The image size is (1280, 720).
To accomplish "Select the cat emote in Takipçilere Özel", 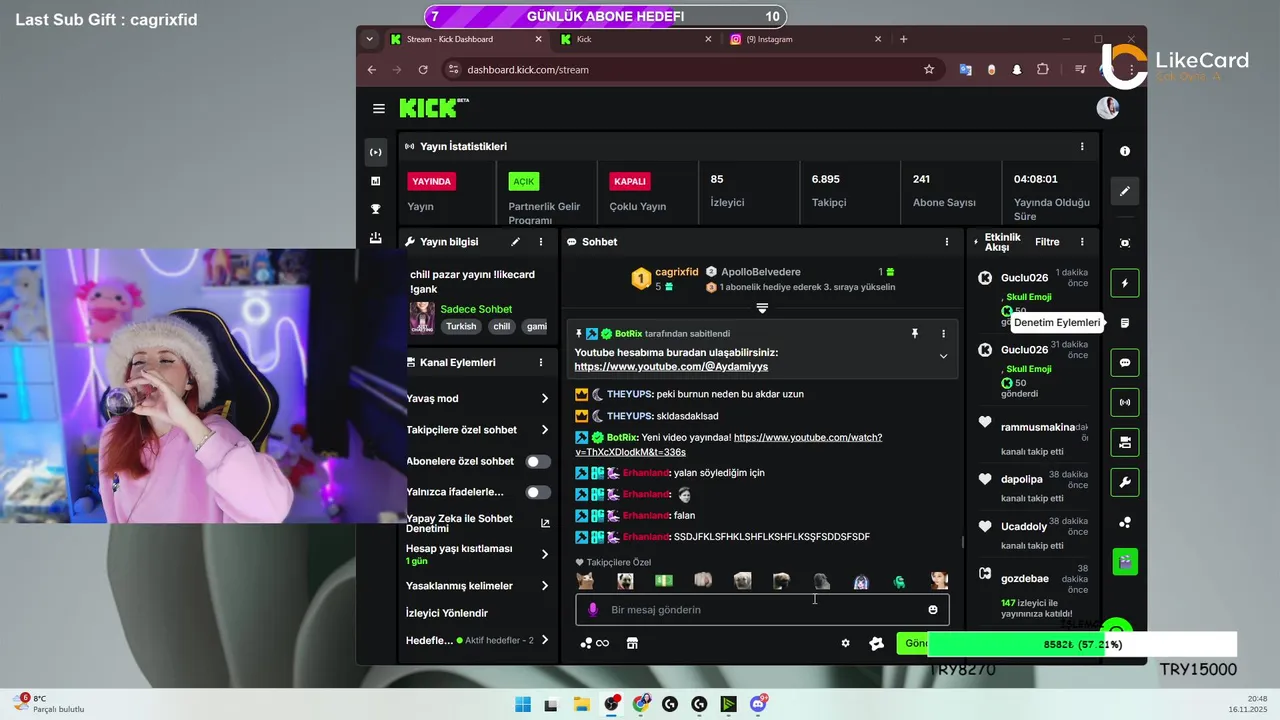I will click(x=585, y=581).
